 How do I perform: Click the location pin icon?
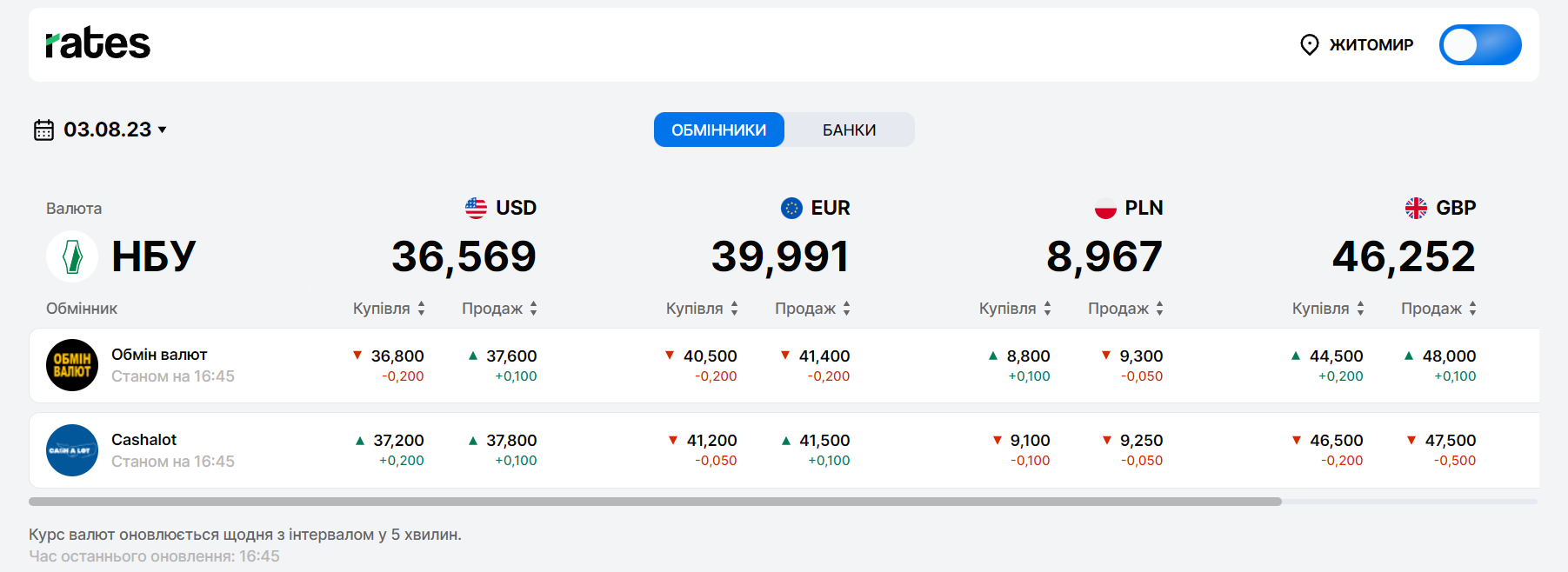[x=1309, y=44]
